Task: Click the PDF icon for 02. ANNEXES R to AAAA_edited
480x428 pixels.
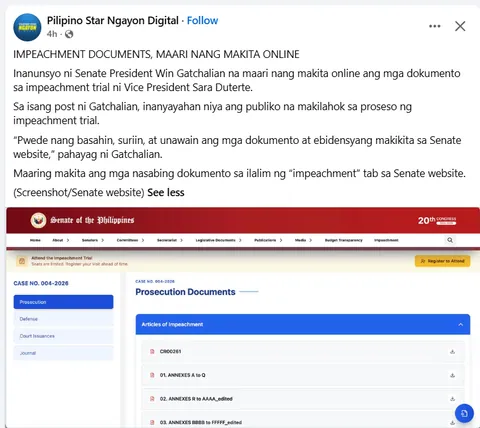Action: coord(152,399)
